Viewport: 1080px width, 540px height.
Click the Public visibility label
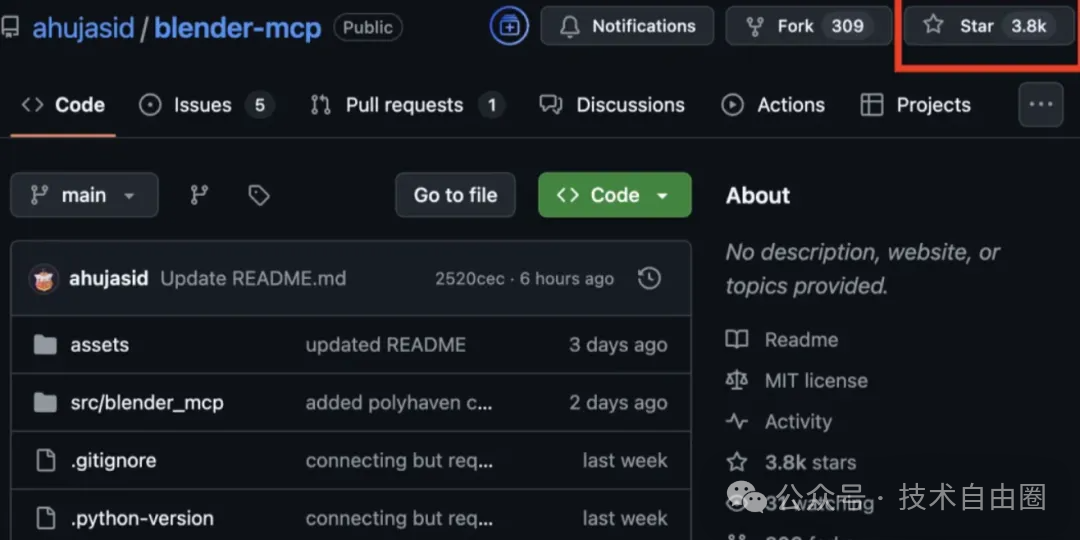coord(368,28)
